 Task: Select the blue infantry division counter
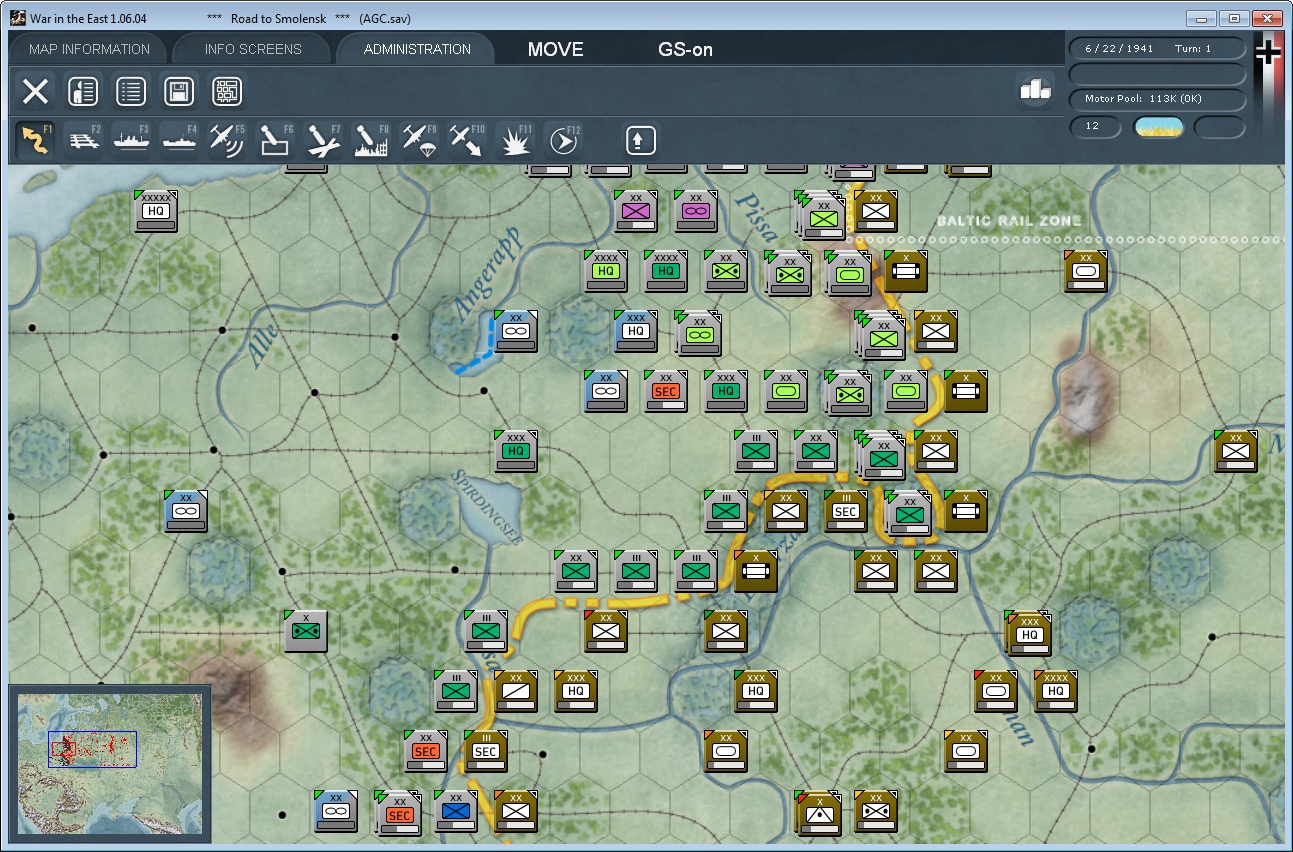point(455,810)
